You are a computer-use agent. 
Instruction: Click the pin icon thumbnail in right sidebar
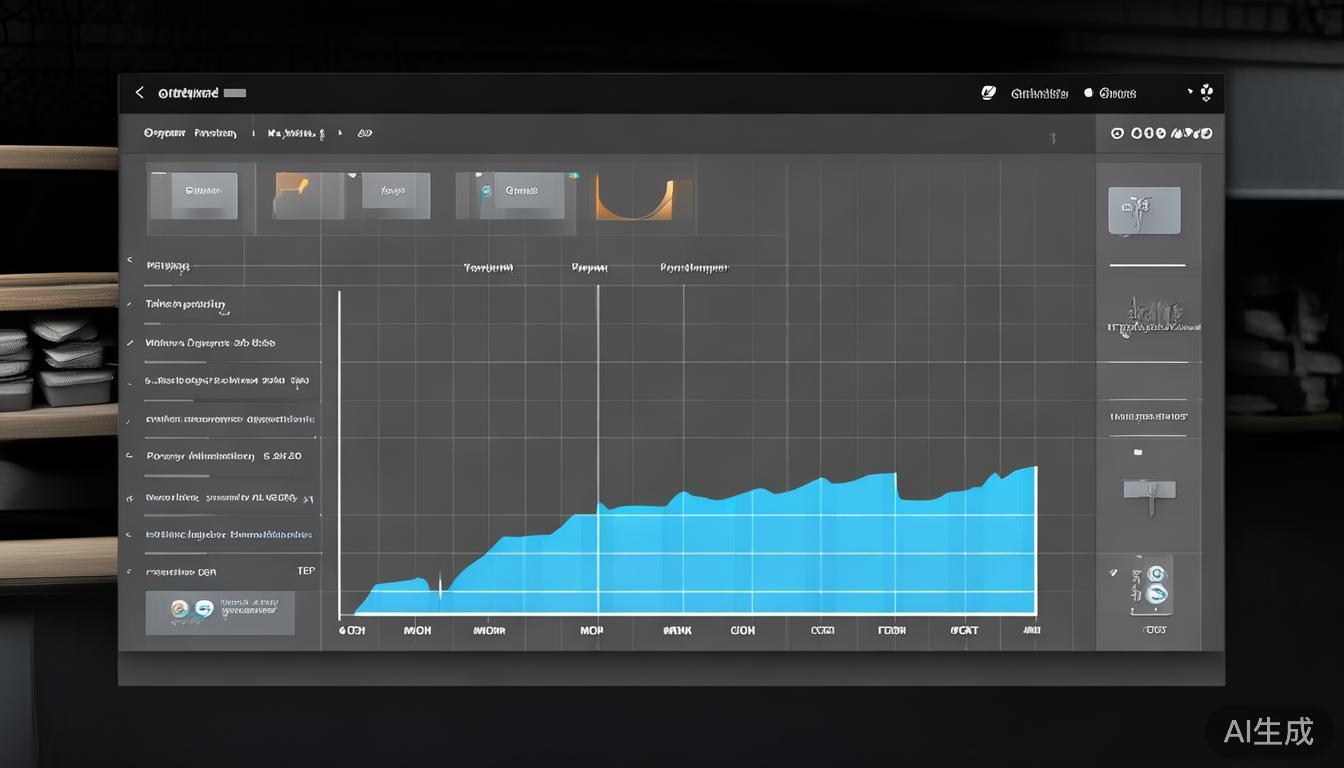pyautogui.click(x=1144, y=211)
